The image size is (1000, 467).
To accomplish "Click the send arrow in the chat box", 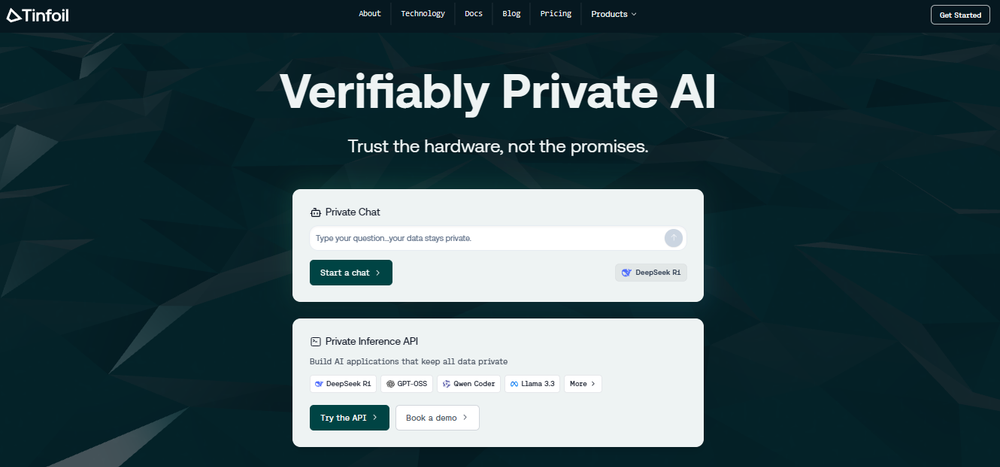I will pos(673,237).
